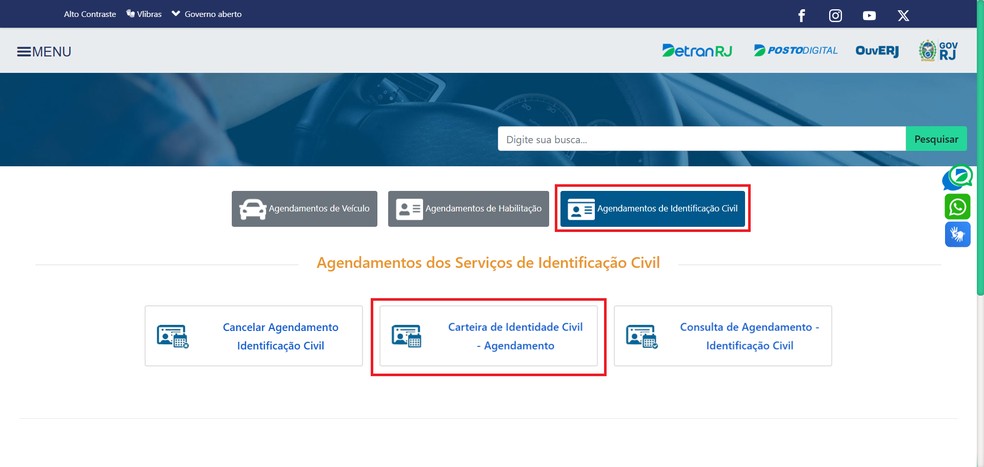
Task: Click the DetranRJ logo
Action: pyautogui.click(x=697, y=50)
